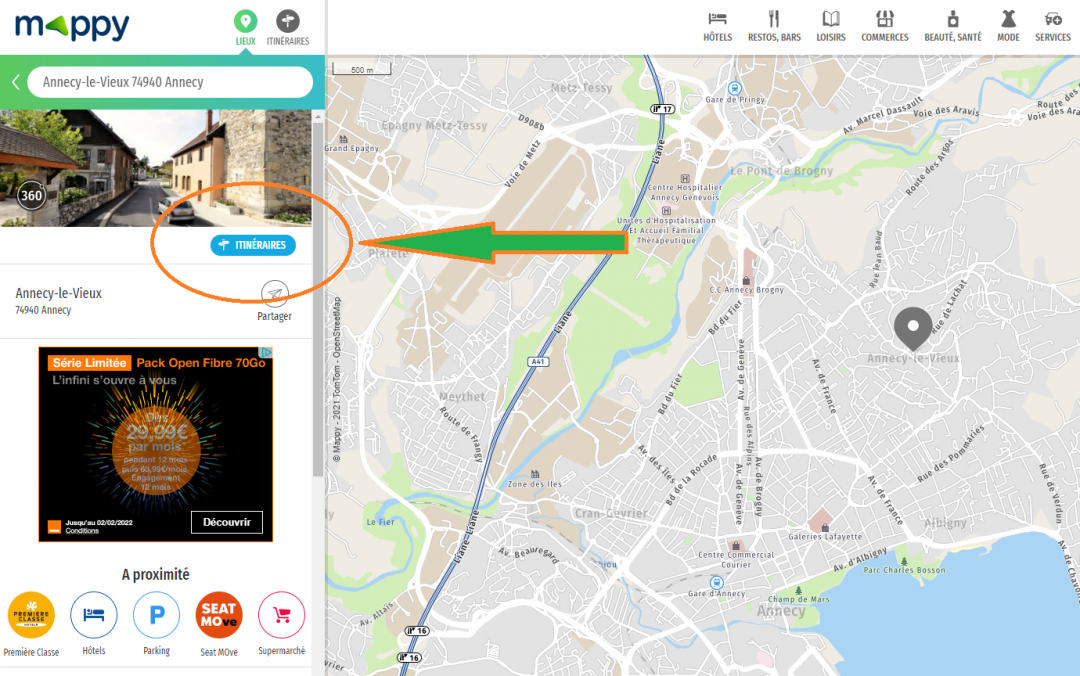The image size is (1080, 676).
Task: Open the Loisirs category icon
Action: click(830, 26)
